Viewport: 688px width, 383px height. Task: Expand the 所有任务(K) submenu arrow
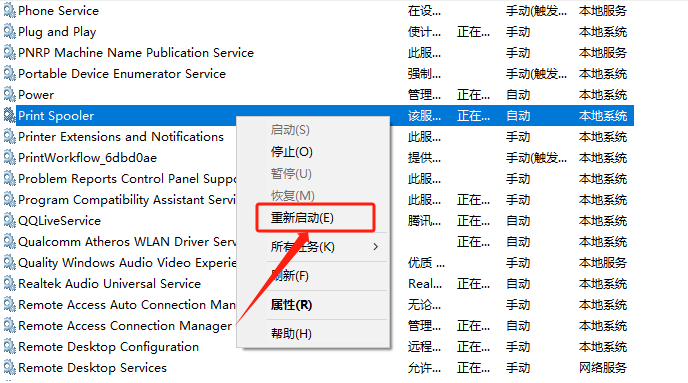point(376,247)
